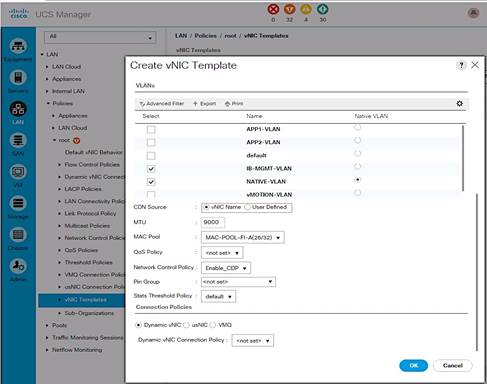Open Traffic Monitoring Sessions tree item
This screenshot has width=487, height=384.
coord(88,337)
